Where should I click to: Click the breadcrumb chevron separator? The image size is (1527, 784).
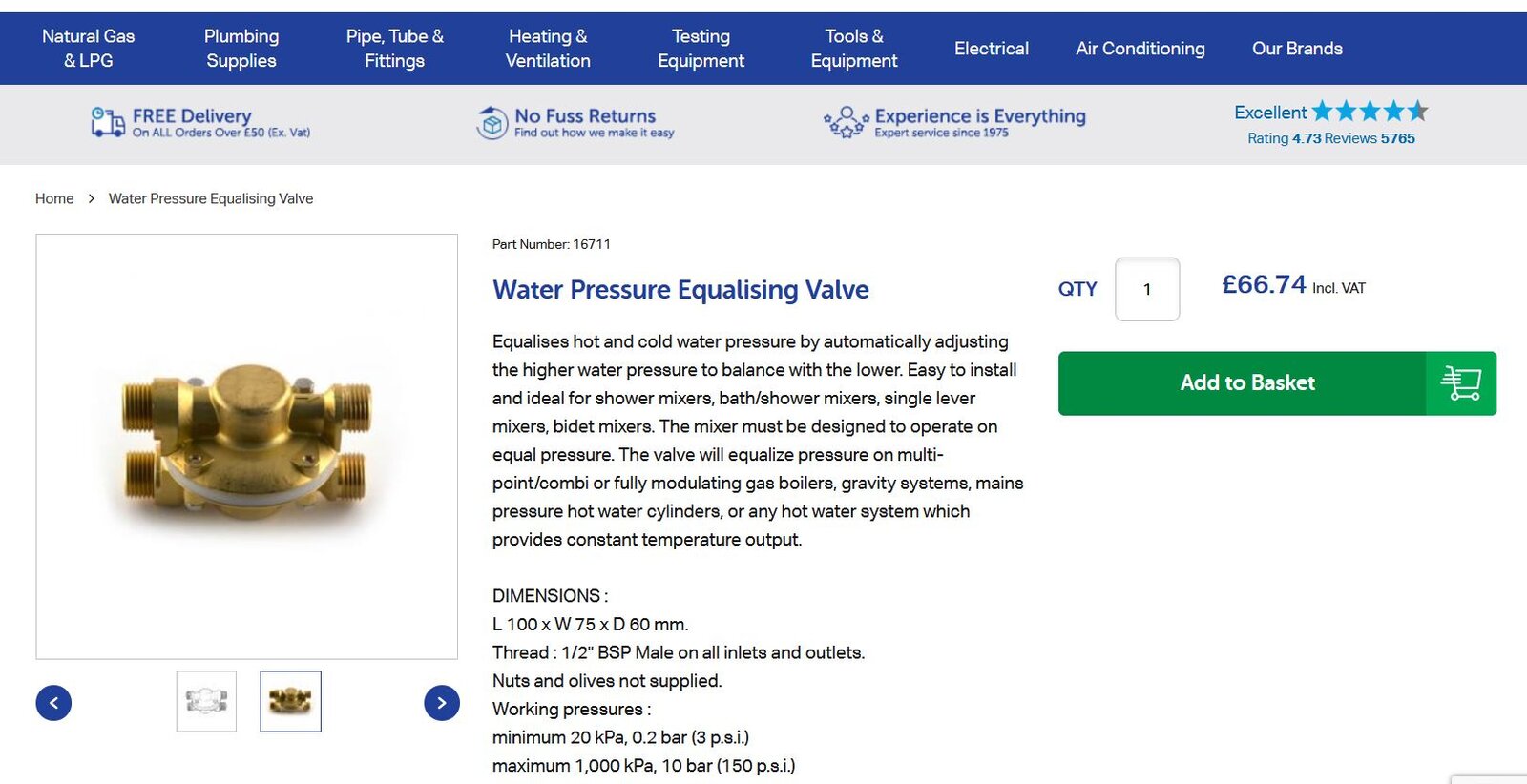[x=92, y=198]
